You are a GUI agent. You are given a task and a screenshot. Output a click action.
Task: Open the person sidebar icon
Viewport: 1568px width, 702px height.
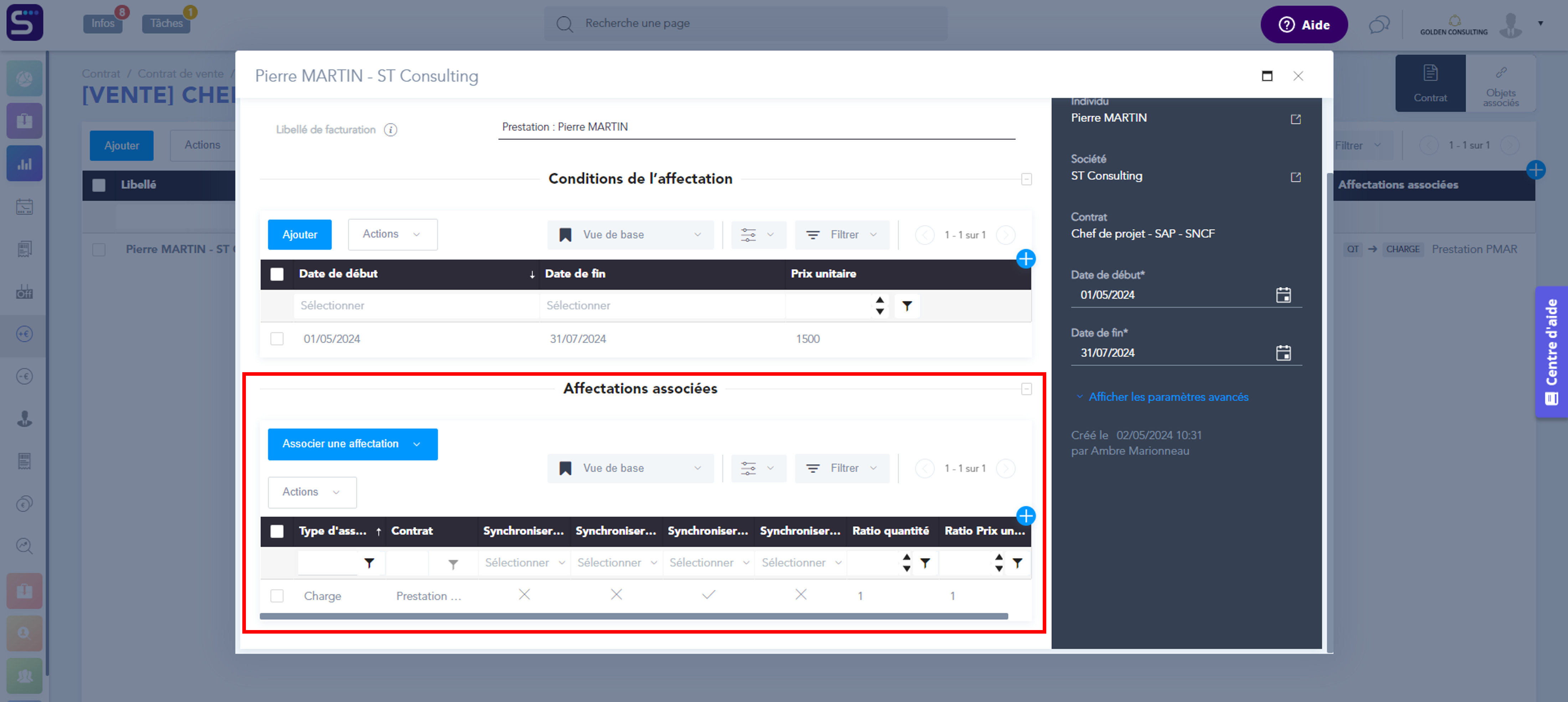pyautogui.click(x=24, y=418)
